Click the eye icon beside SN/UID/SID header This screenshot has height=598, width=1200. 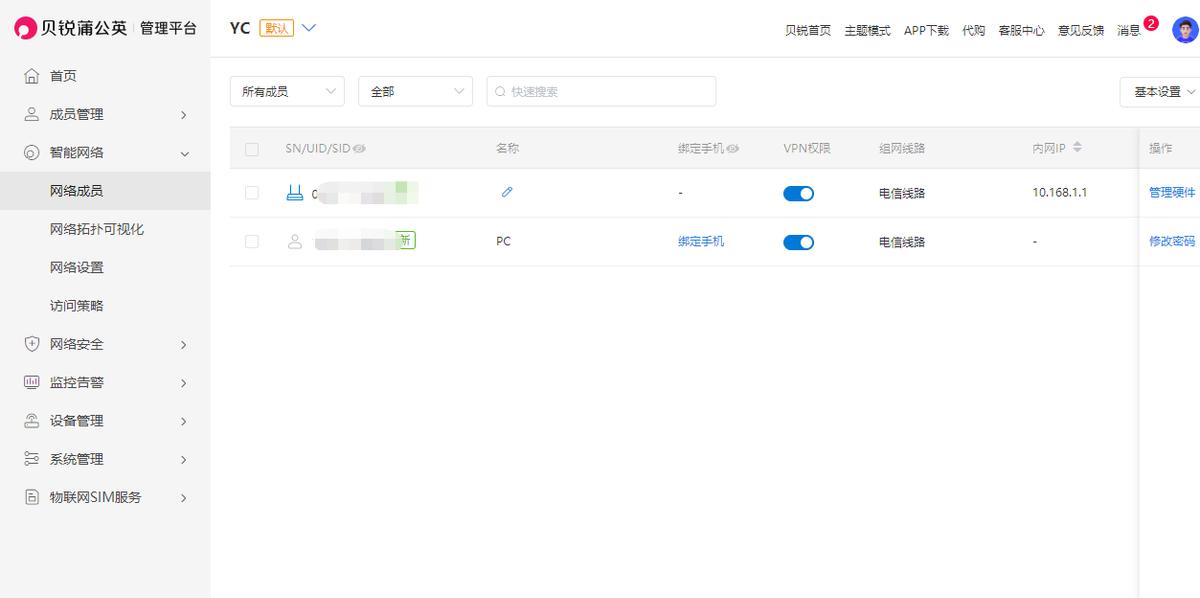click(358, 147)
